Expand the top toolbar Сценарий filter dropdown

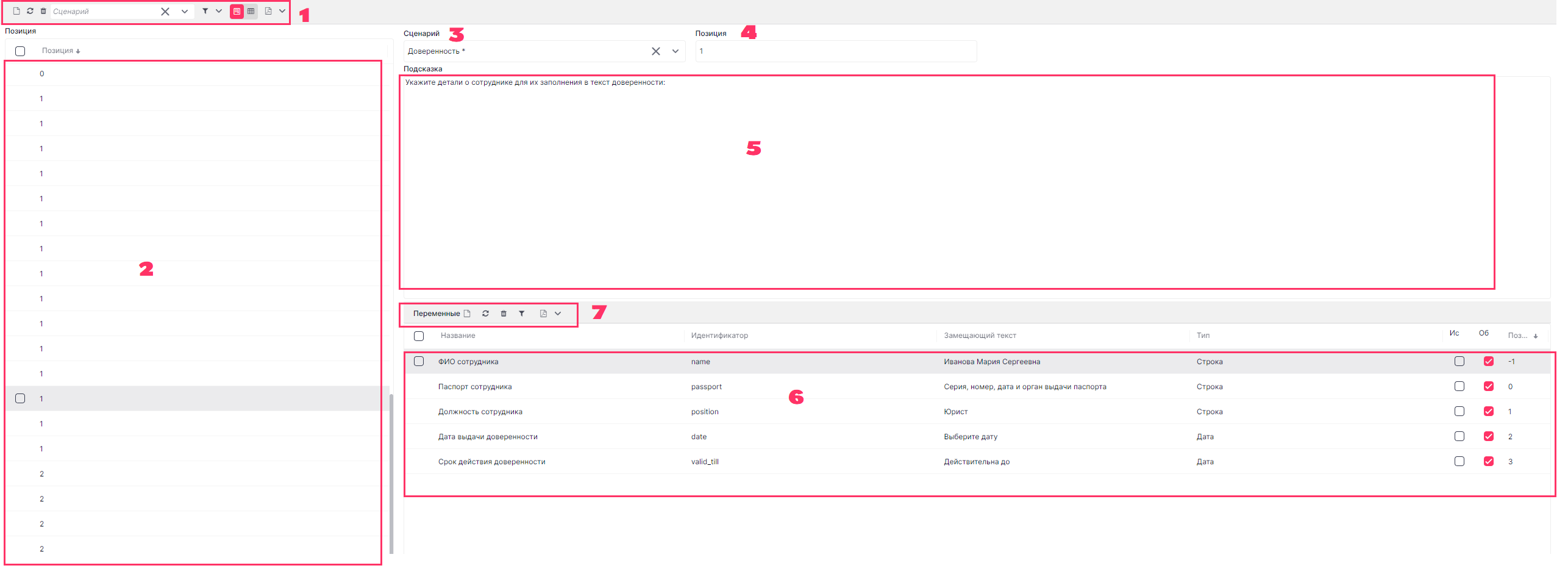tap(185, 12)
